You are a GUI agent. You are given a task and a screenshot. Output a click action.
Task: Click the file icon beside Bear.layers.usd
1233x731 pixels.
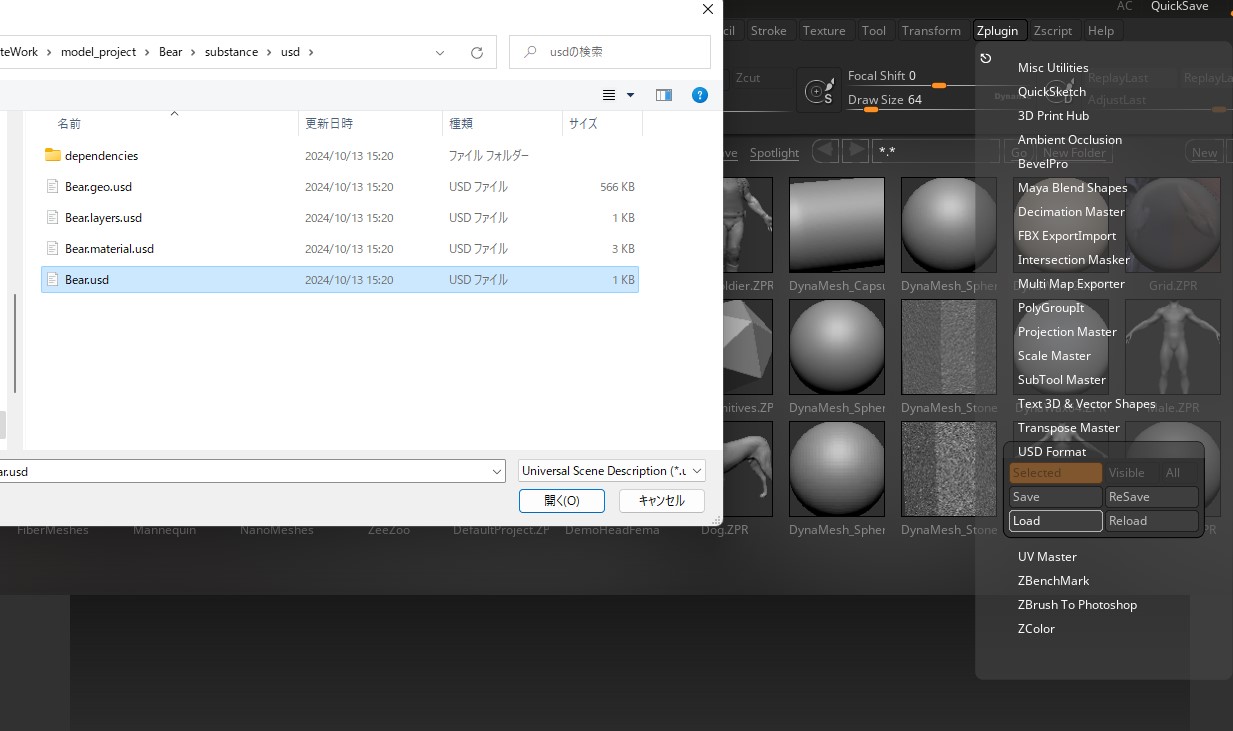click(53, 217)
